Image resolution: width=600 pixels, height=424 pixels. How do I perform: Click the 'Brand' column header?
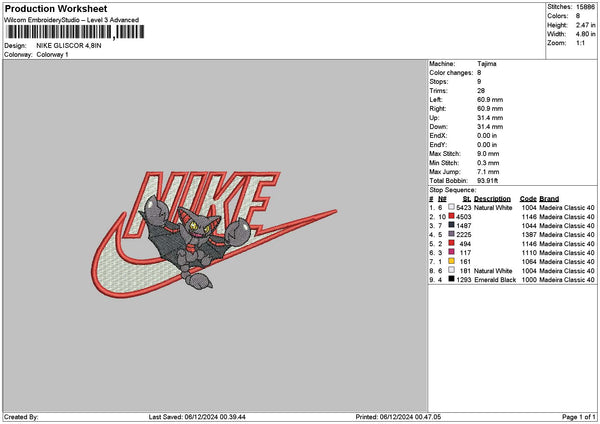[549, 199]
